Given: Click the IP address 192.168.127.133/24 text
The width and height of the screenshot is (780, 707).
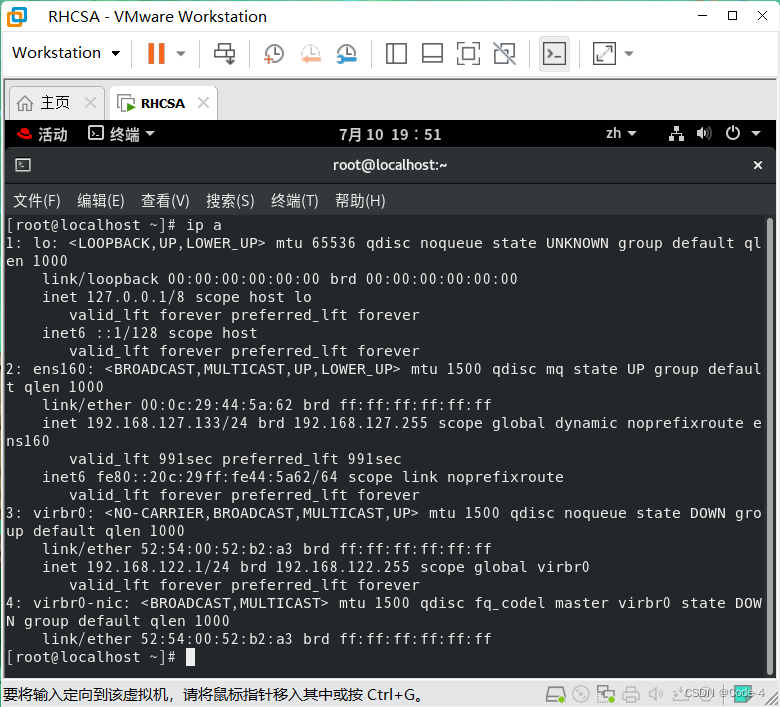Looking at the screenshot, I should click(x=167, y=423).
